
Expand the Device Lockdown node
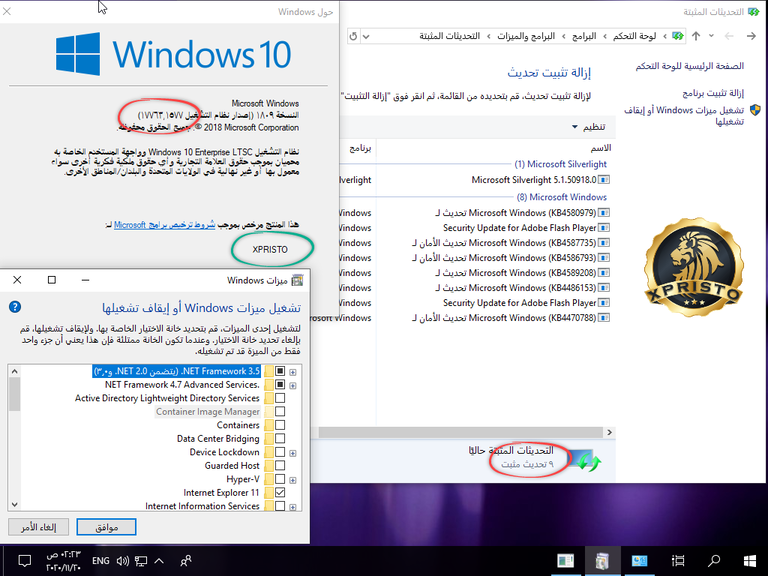(293, 453)
